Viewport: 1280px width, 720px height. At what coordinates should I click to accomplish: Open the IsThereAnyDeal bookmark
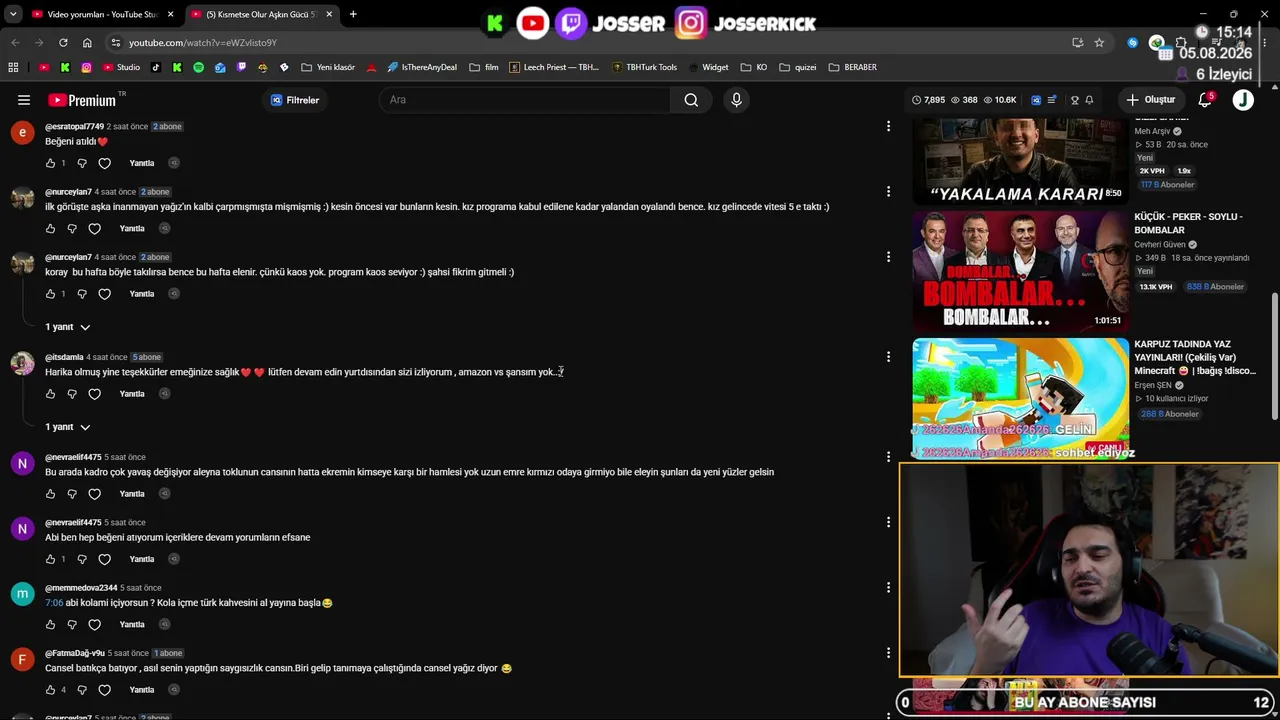(x=421, y=67)
